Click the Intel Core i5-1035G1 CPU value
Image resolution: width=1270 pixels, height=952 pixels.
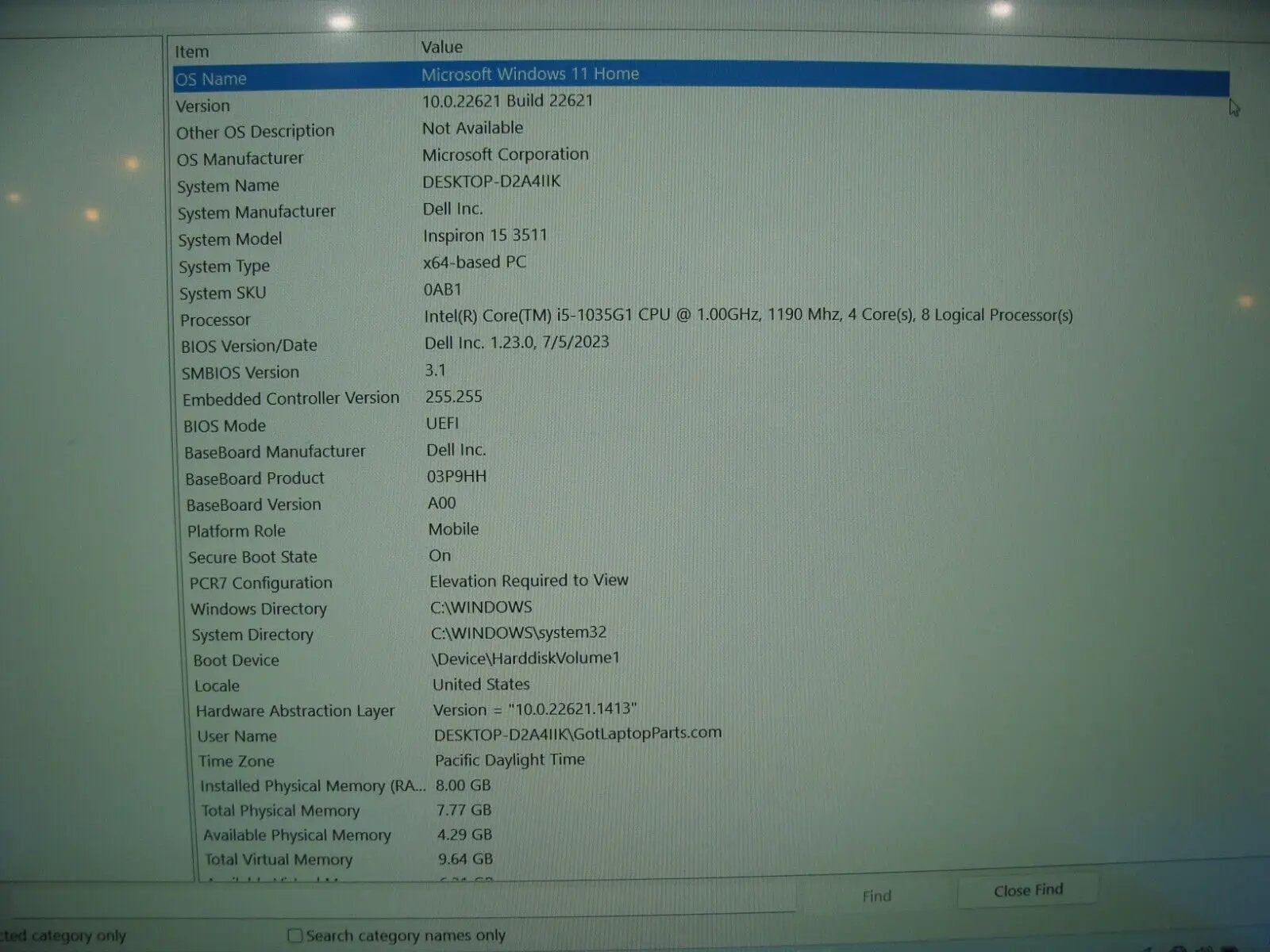(749, 315)
